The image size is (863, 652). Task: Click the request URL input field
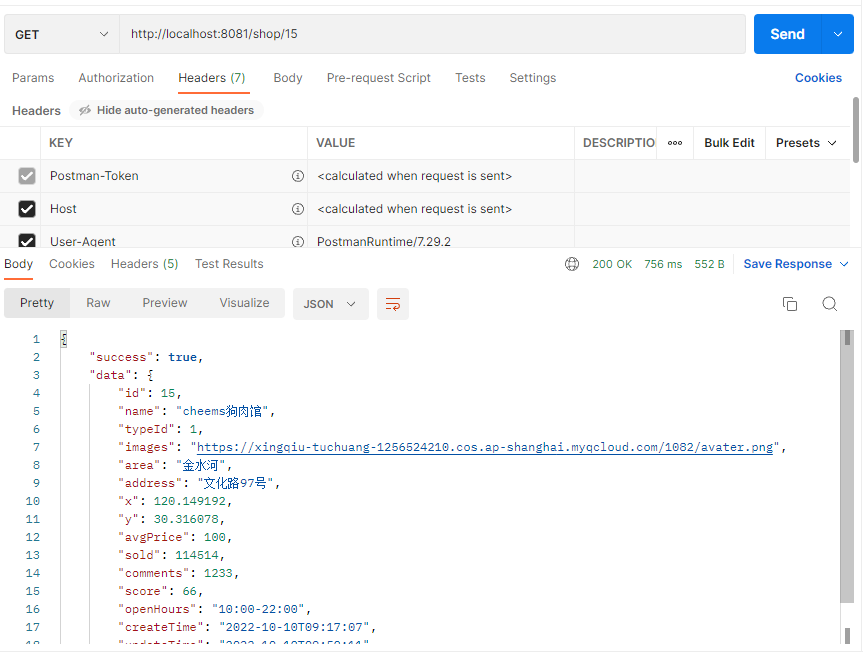tap(430, 34)
